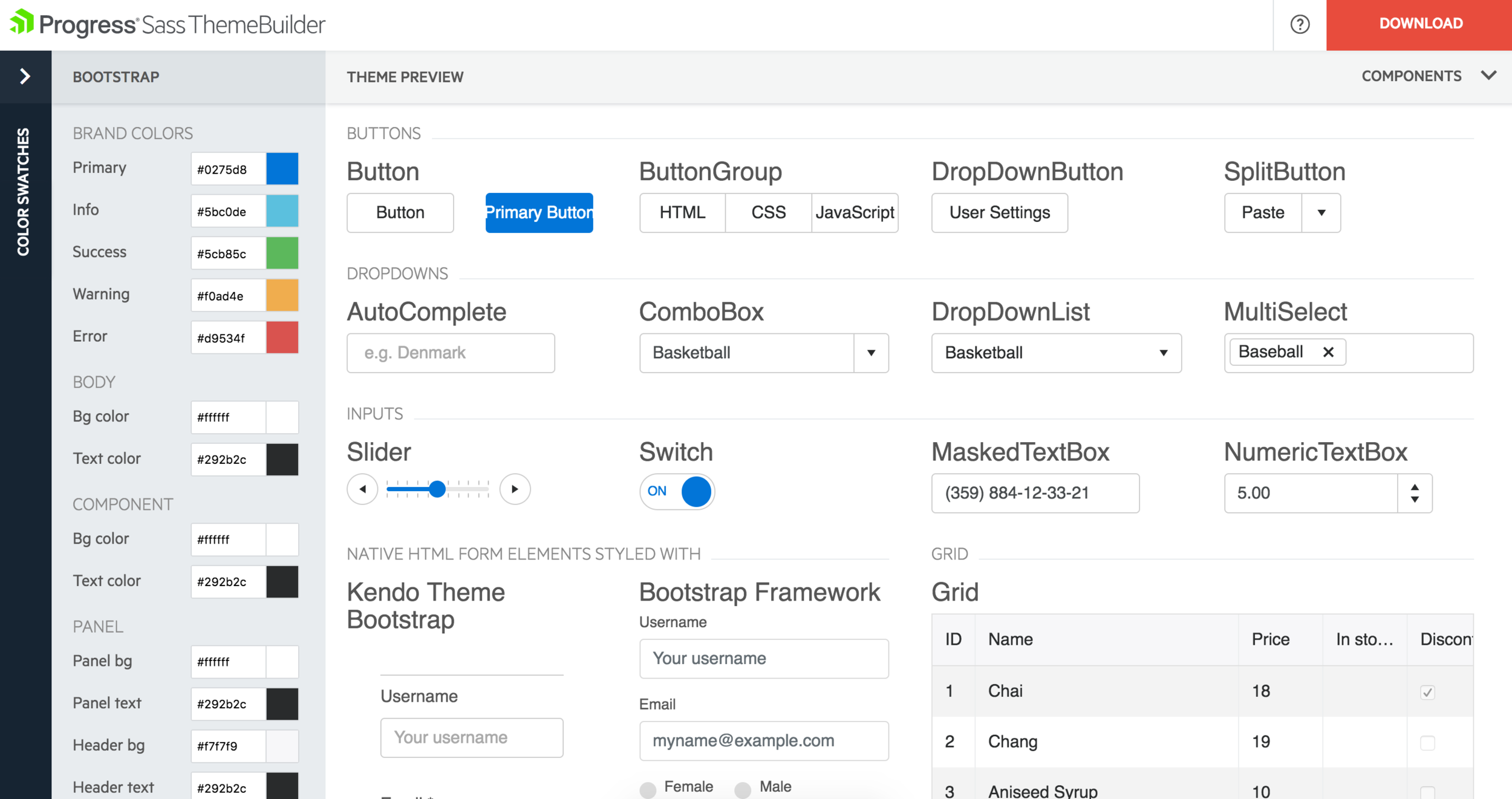Open the Warning orange color swatch

282,295
